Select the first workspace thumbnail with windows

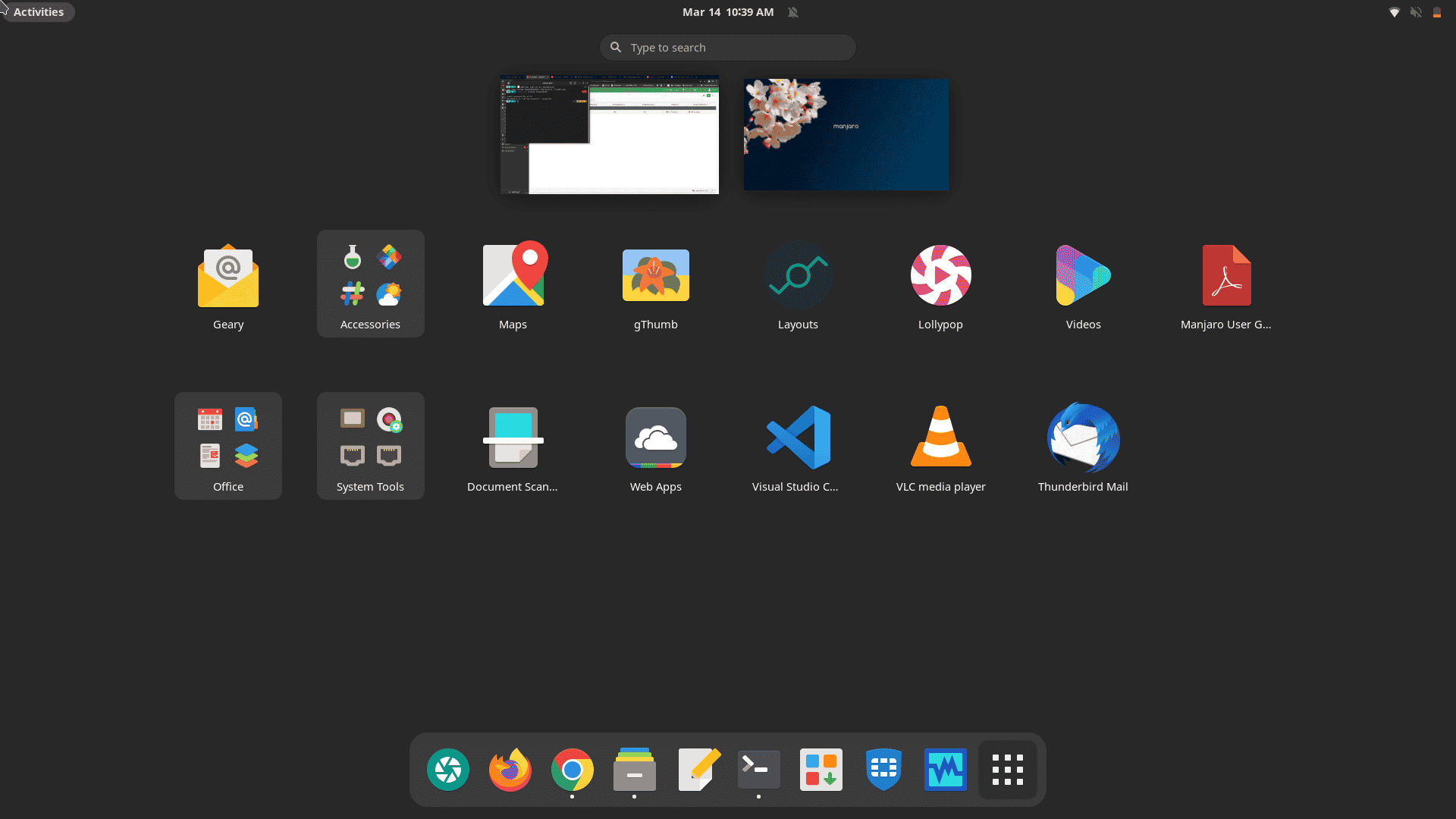(609, 134)
